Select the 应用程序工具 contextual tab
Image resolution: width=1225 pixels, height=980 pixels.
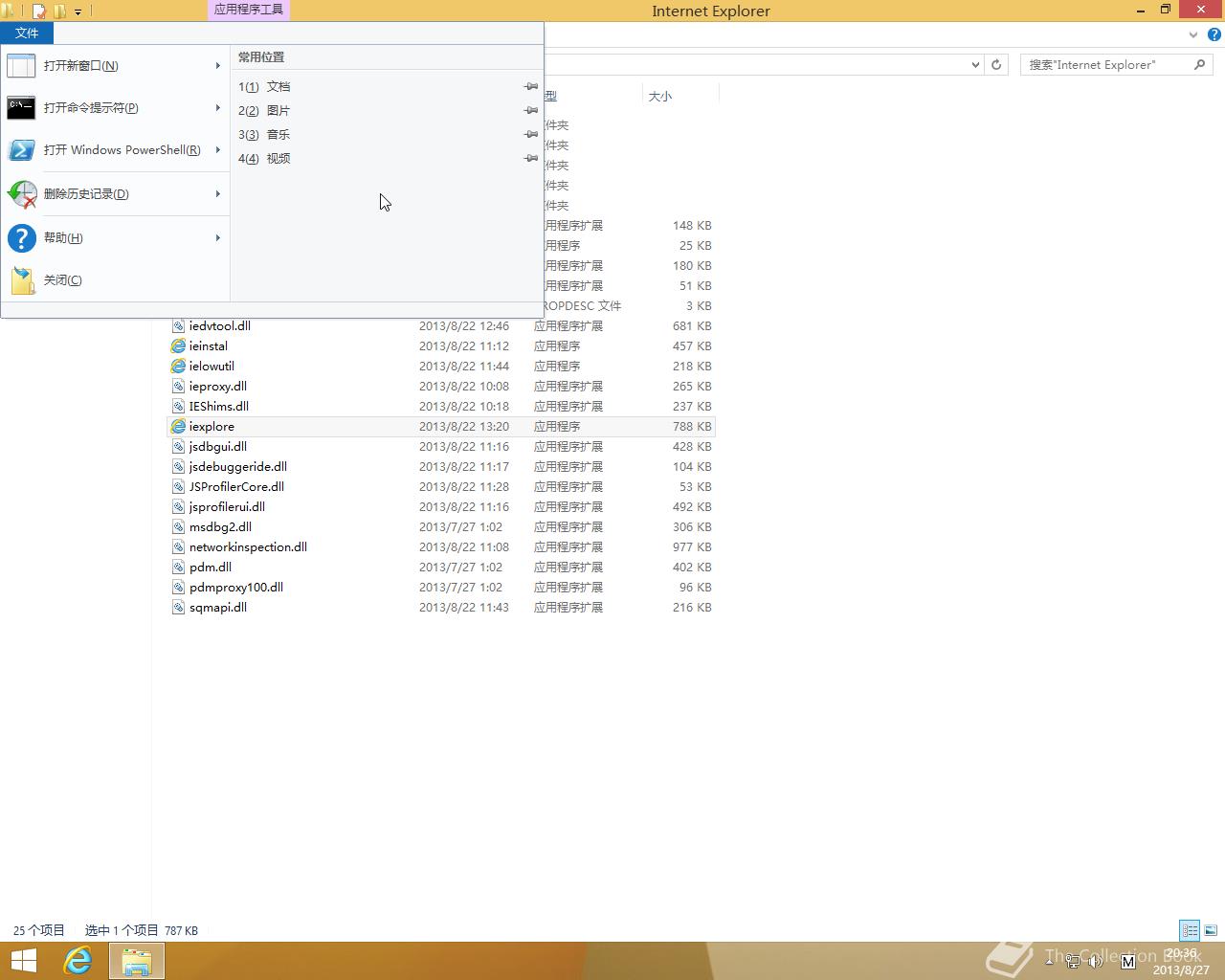coord(248,10)
